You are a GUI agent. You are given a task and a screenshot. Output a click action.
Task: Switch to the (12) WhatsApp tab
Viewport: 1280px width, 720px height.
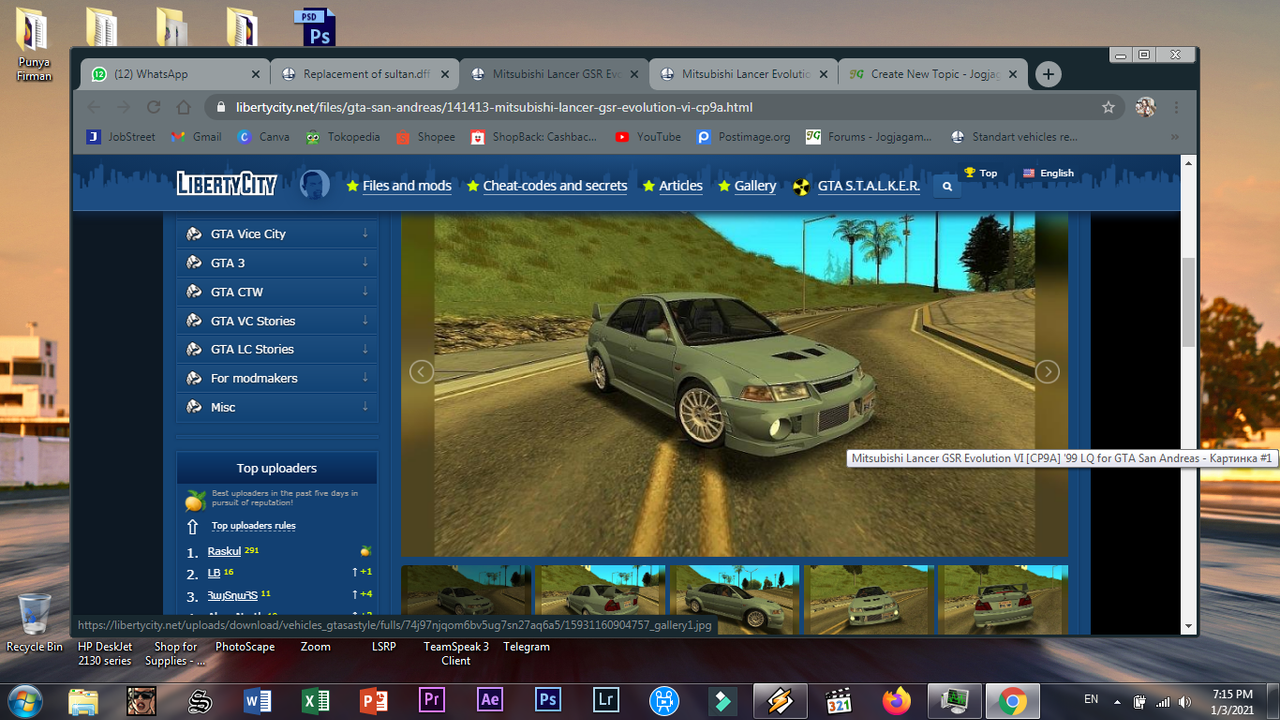tap(176, 74)
